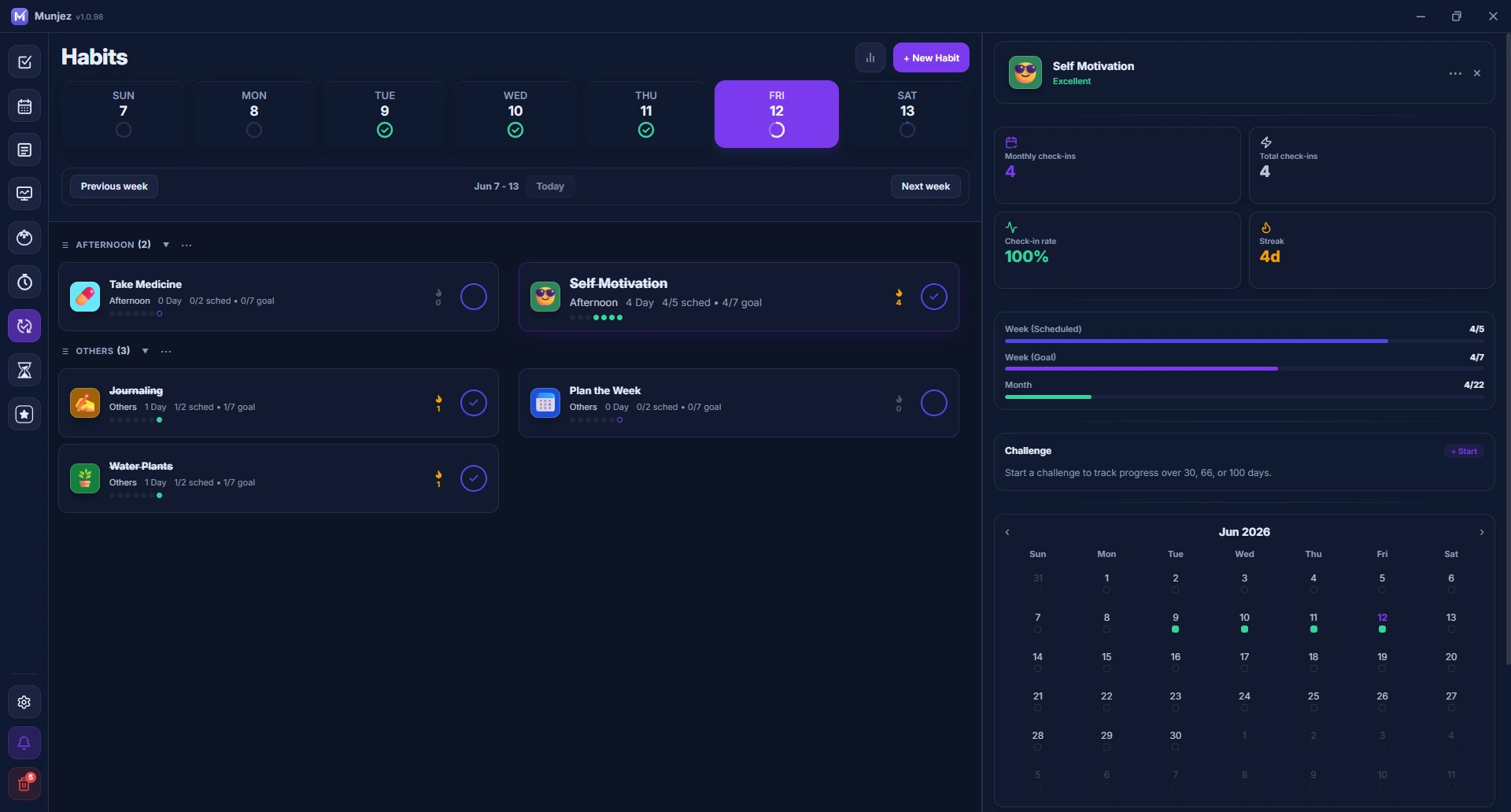Open the Habits sidebar icon
Image resolution: width=1511 pixels, height=812 pixels.
[24, 326]
